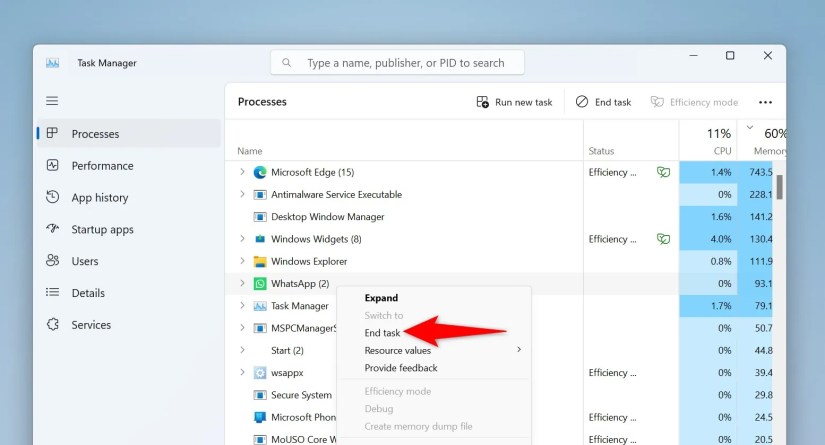Screen dimensions: 825x445
Task: Expand the Microsoft Edge process group
Action: pos(242,172)
